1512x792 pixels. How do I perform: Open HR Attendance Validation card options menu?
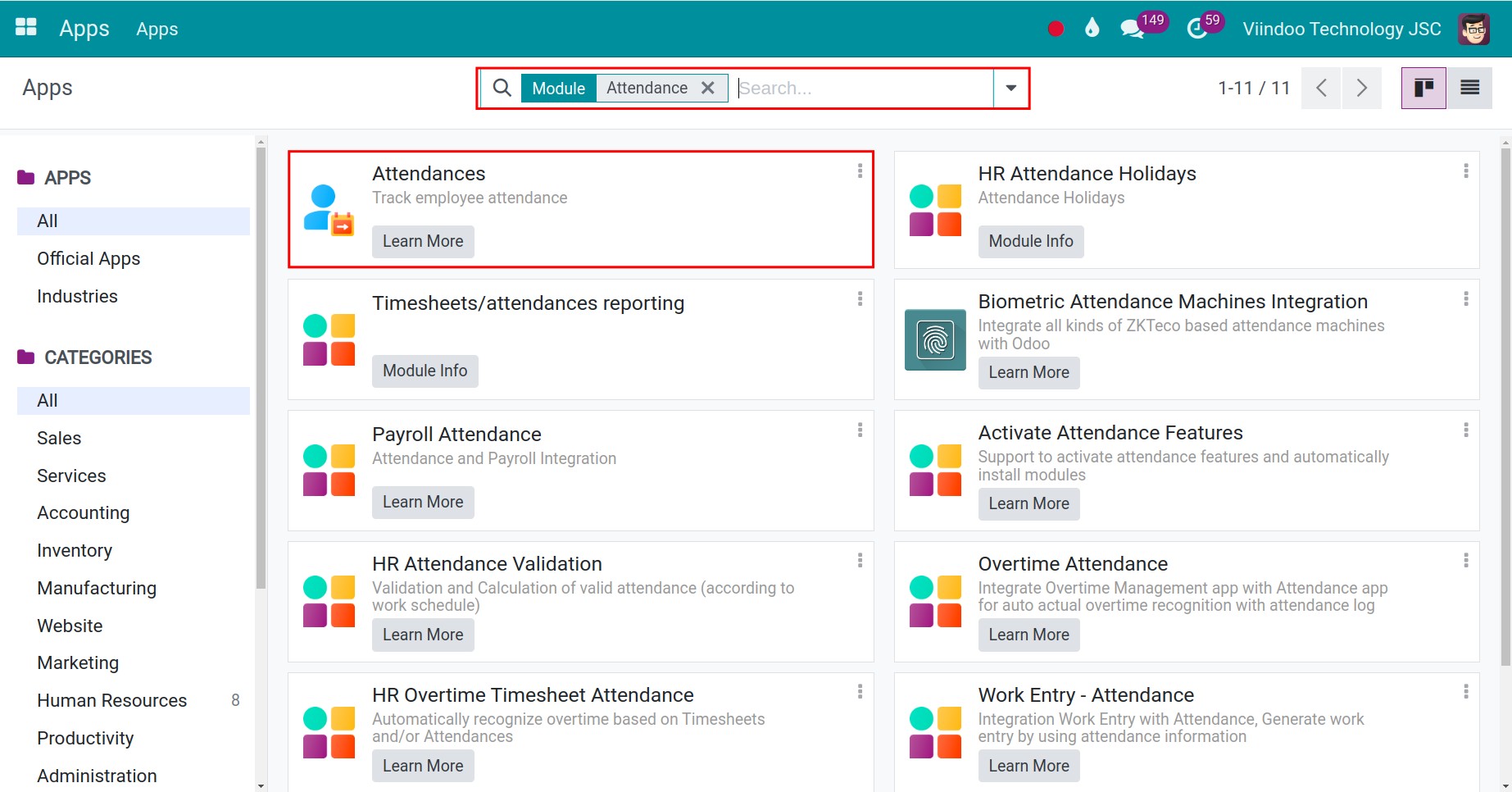(x=860, y=561)
